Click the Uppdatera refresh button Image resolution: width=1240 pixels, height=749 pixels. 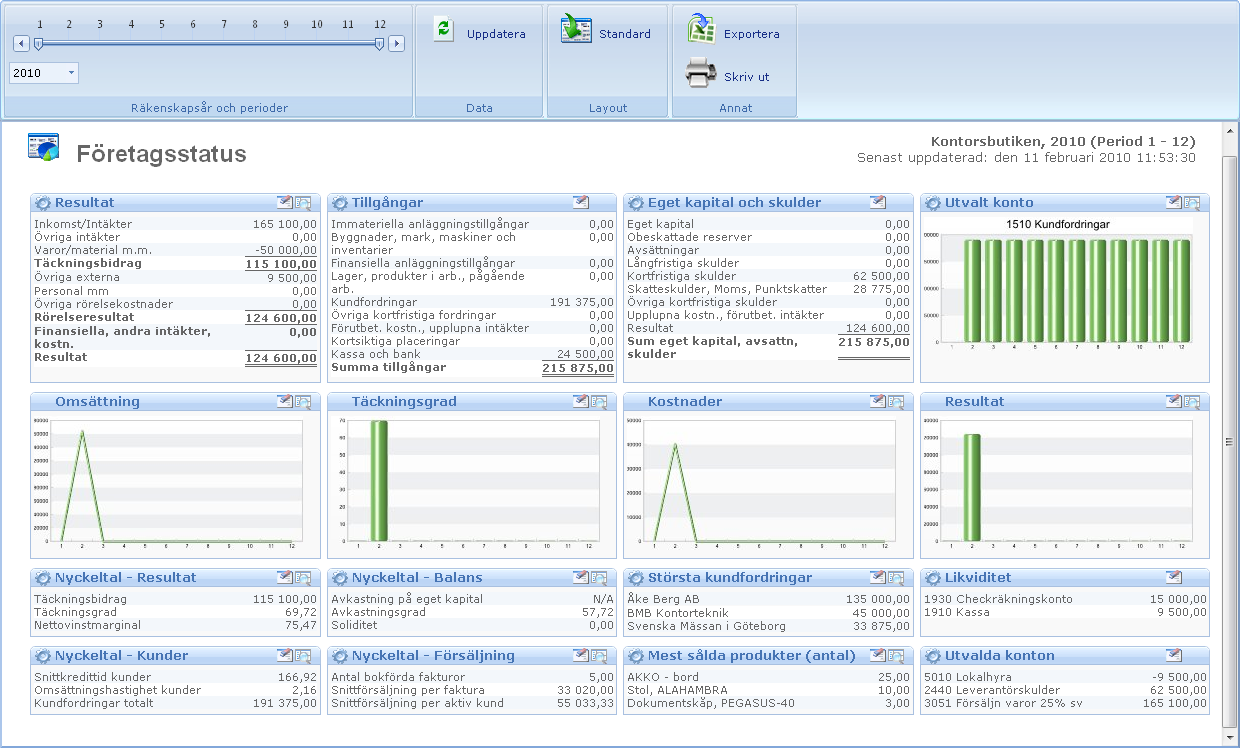(479, 33)
